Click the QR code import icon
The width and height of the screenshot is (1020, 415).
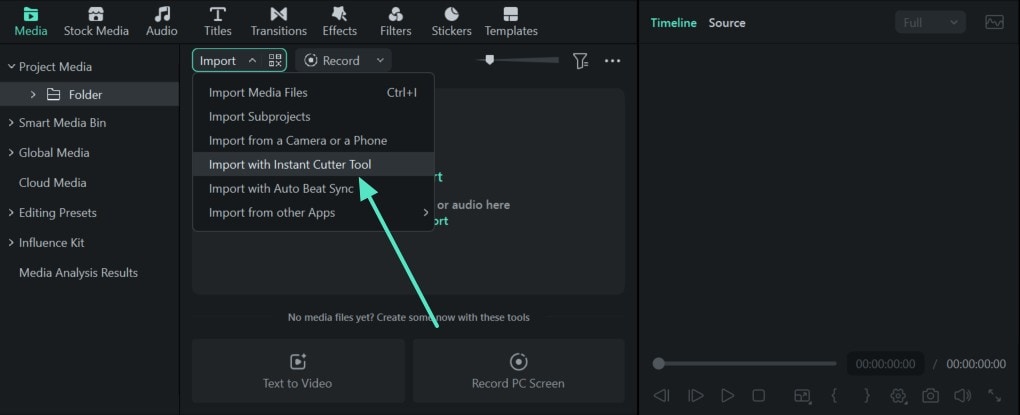[x=275, y=60]
